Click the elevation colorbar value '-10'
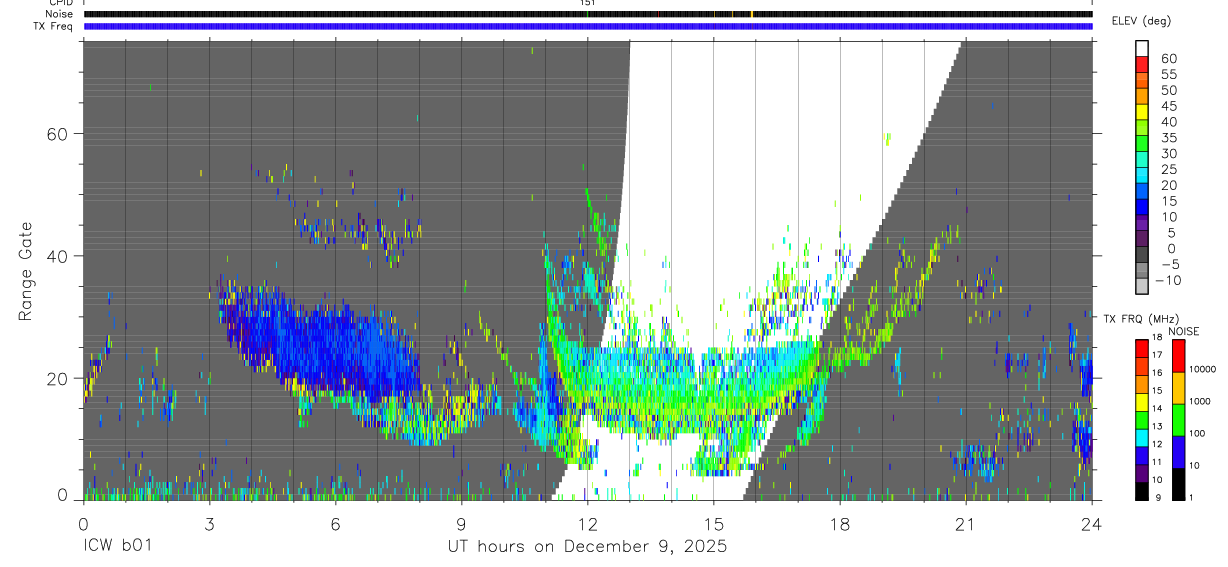The width and height of the screenshot is (1228, 567). coord(1169,280)
